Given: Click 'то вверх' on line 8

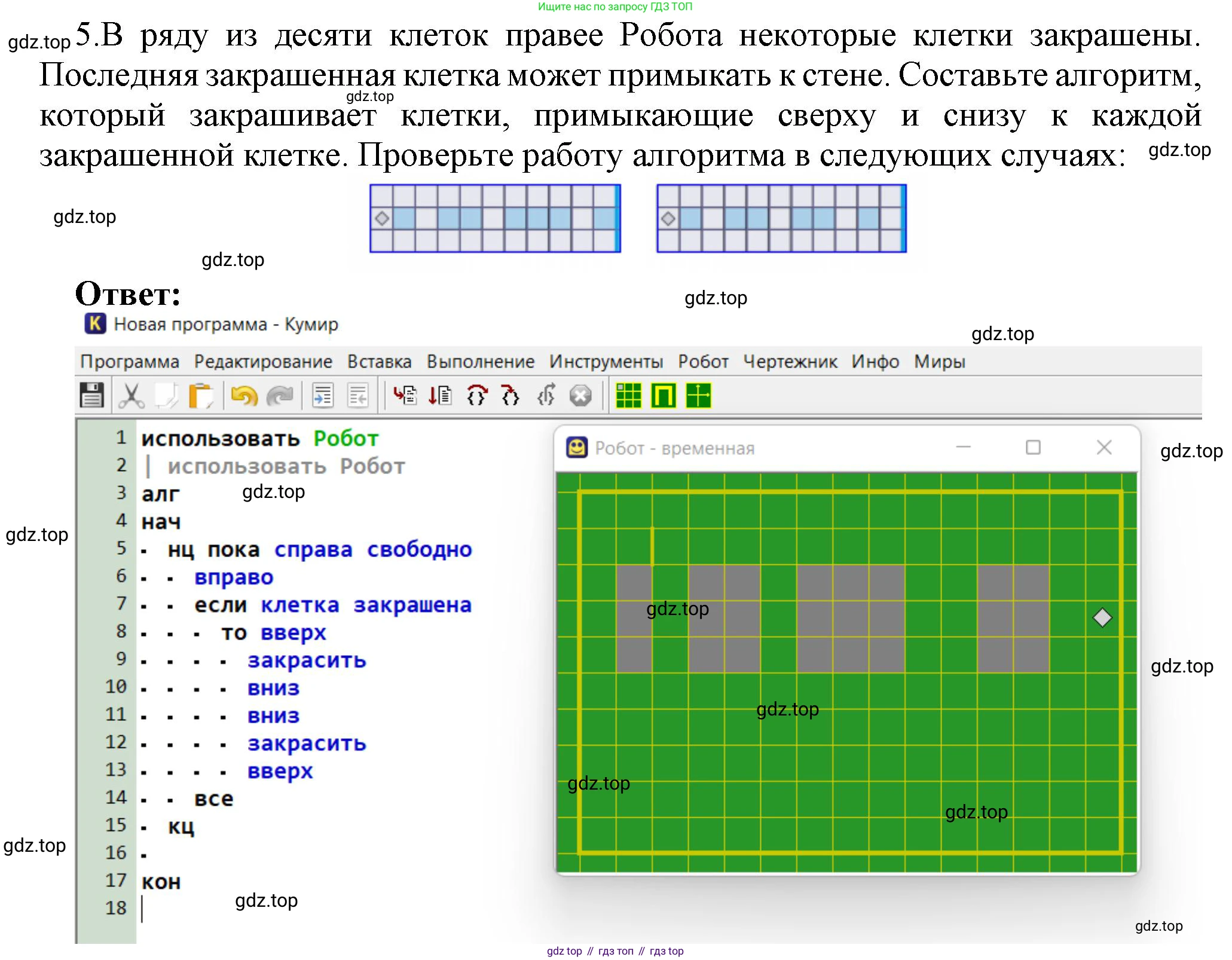Looking at the screenshot, I should 274,632.
